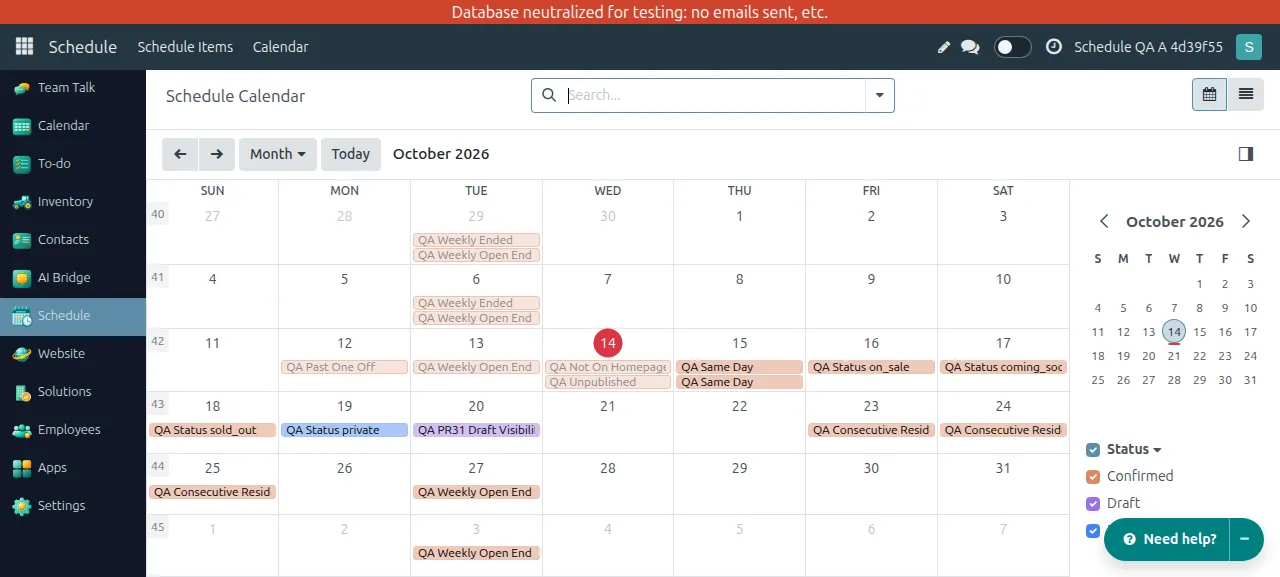Viewport: 1280px width, 577px height.
Task: Mini calendar previous month chevron
Action: [x=1104, y=222]
